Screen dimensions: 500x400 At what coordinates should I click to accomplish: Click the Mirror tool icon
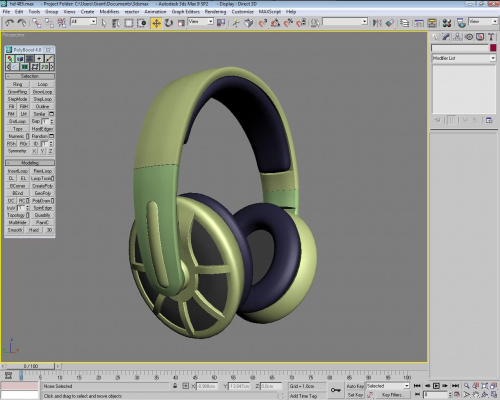pyautogui.click(x=377, y=23)
